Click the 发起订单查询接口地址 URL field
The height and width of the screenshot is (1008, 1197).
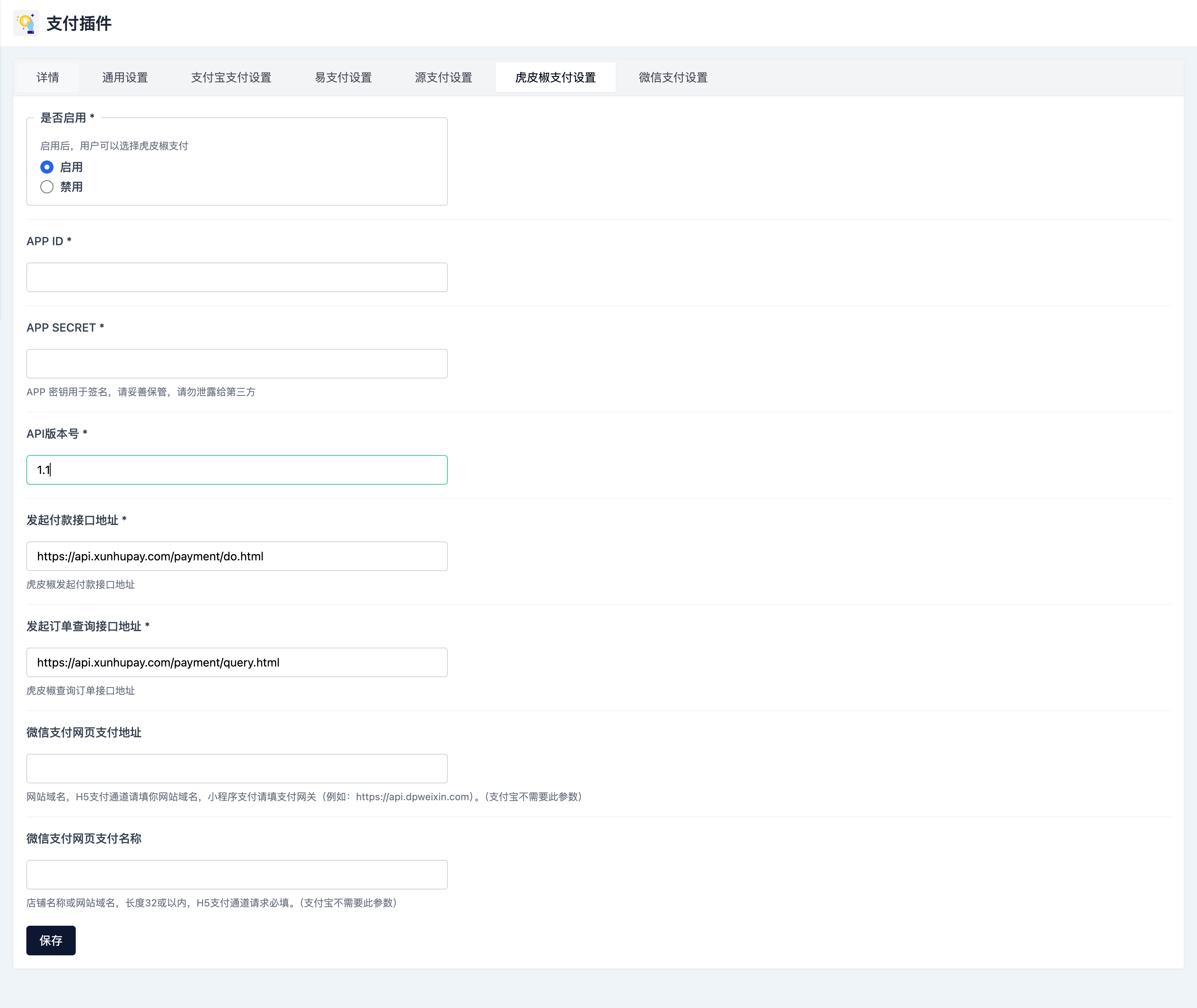(x=237, y=662)
